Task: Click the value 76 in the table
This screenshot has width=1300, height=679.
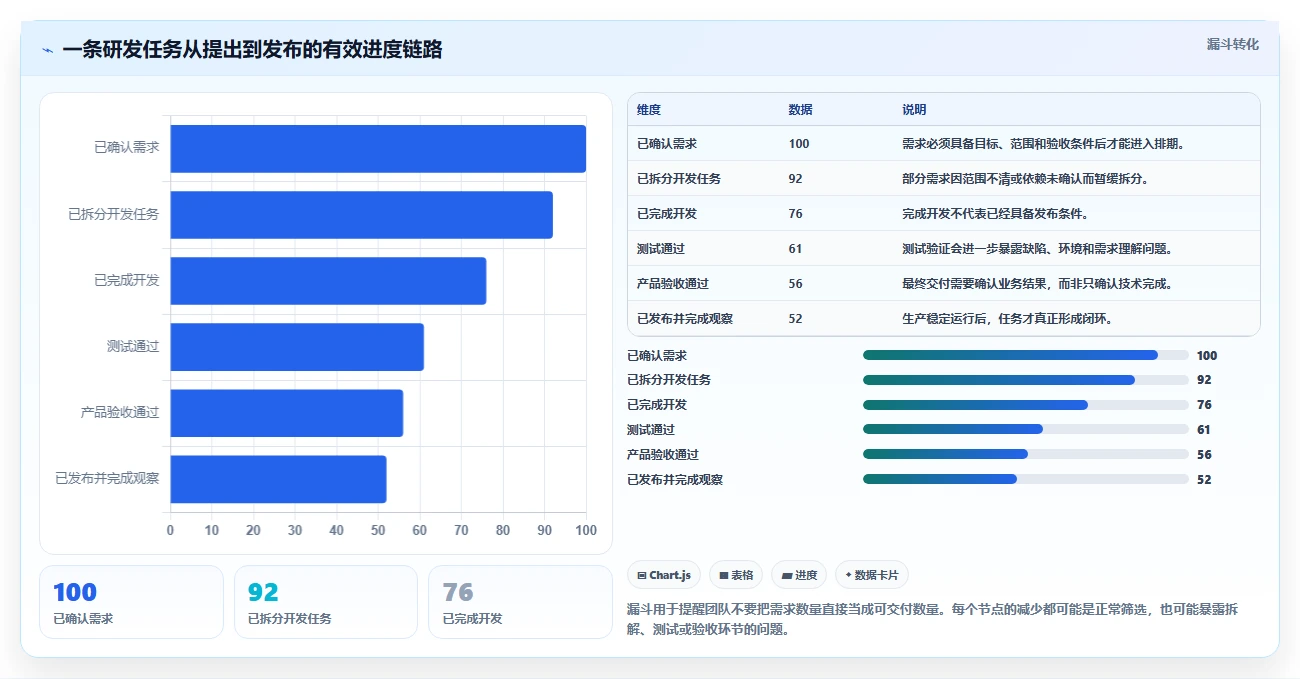Action: pos(796,214)
